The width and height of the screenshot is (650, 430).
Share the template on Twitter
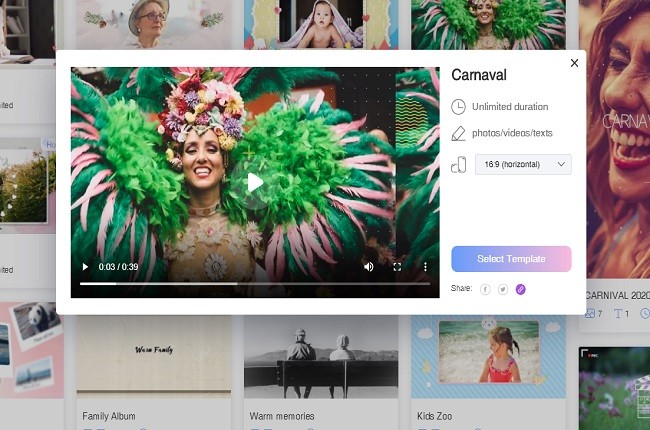coord(503,289)
